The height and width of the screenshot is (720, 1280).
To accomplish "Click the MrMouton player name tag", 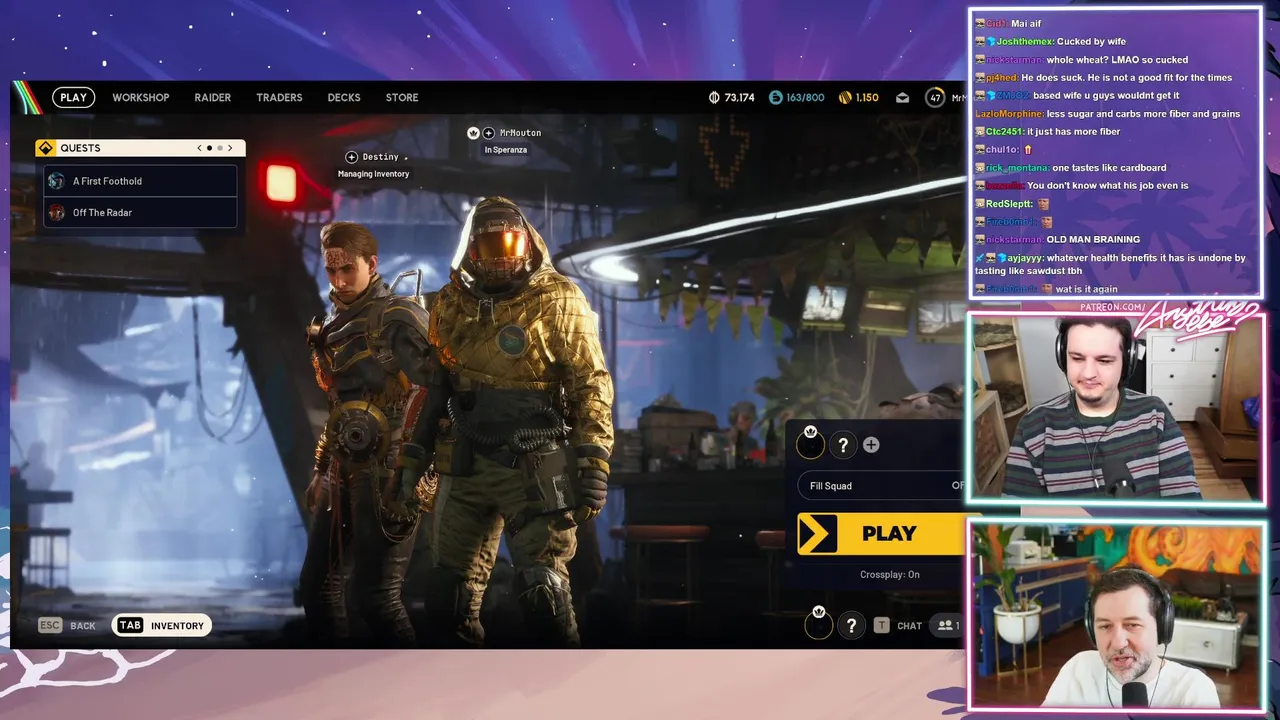I will click(x=520, y=133).
